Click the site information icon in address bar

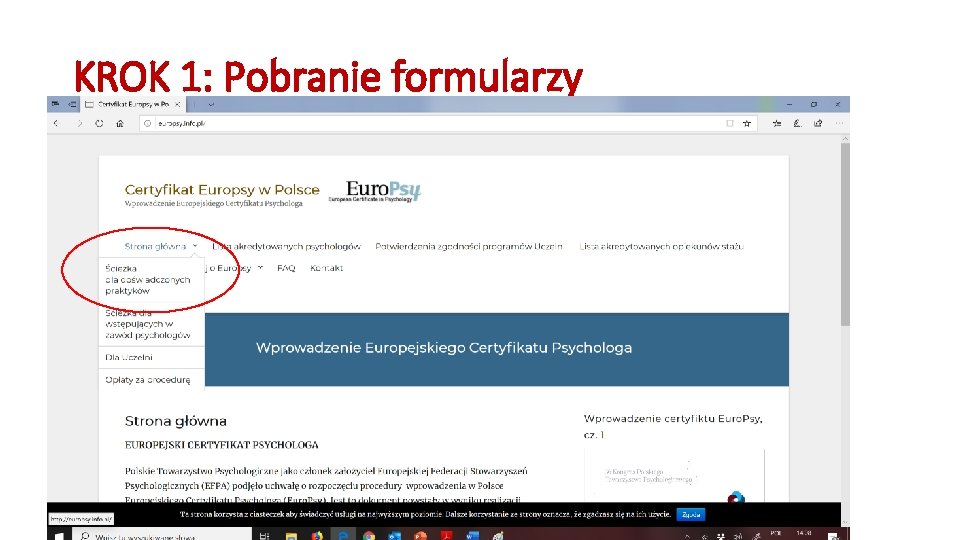pyautogui.click(x=148, y=123)
